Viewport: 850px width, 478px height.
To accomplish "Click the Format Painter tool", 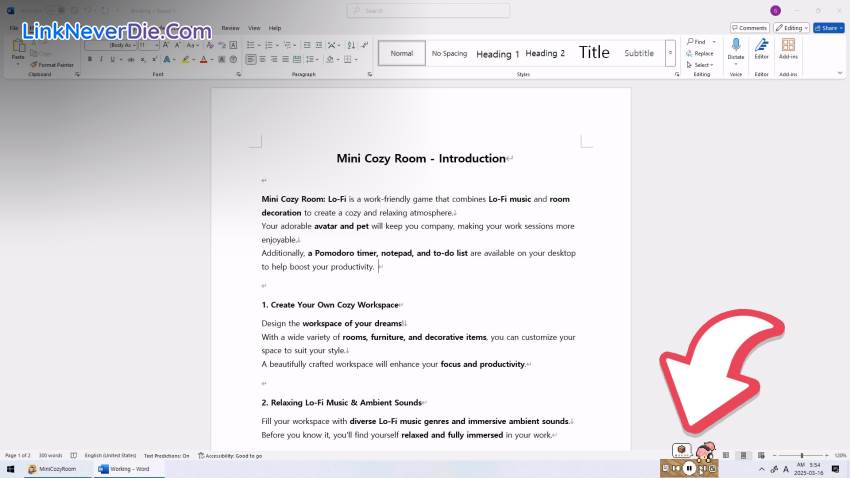I will 54,65.
